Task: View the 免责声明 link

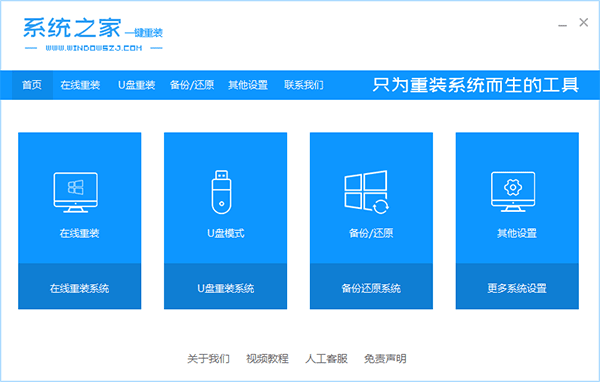Action: click(x=385, y=359)
